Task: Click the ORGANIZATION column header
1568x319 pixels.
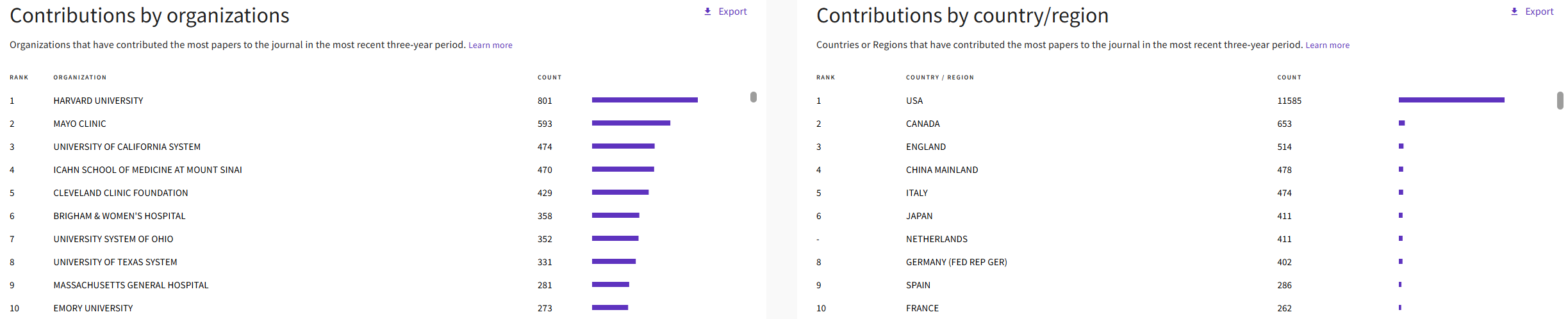Action: [80, 78]
